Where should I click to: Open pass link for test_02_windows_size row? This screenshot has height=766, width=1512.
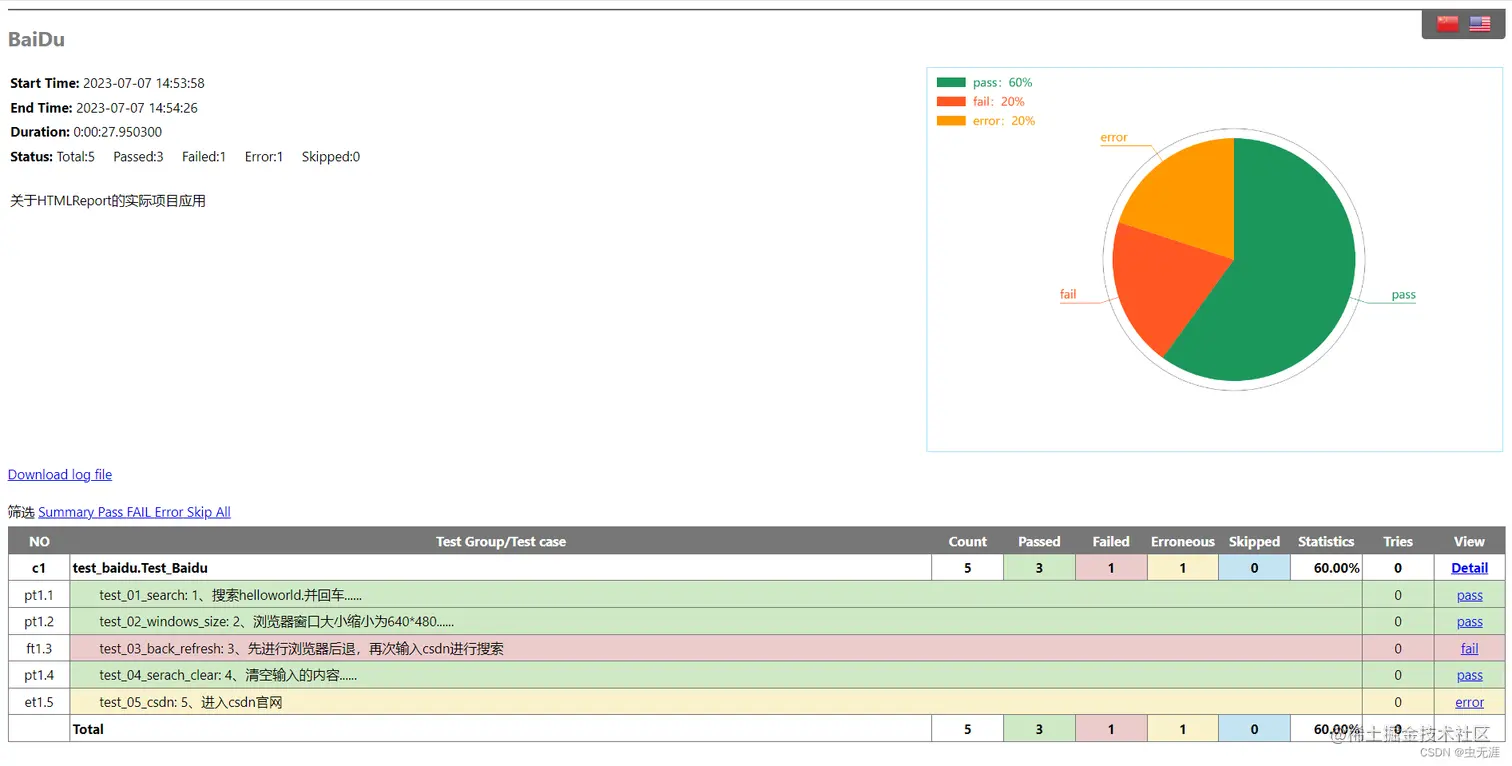click(1469, 622)
